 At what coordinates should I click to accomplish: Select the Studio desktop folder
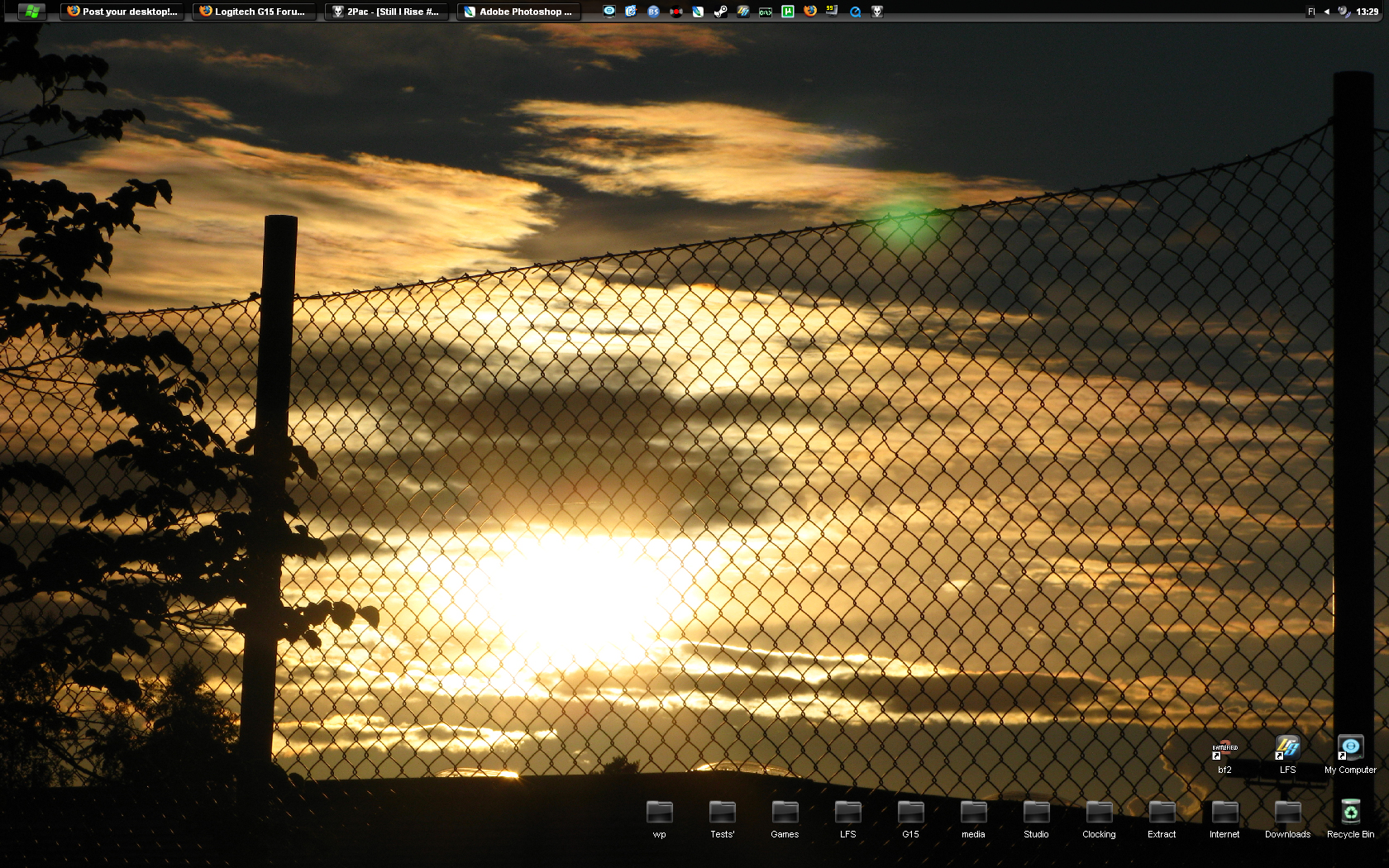[1037, 819]
